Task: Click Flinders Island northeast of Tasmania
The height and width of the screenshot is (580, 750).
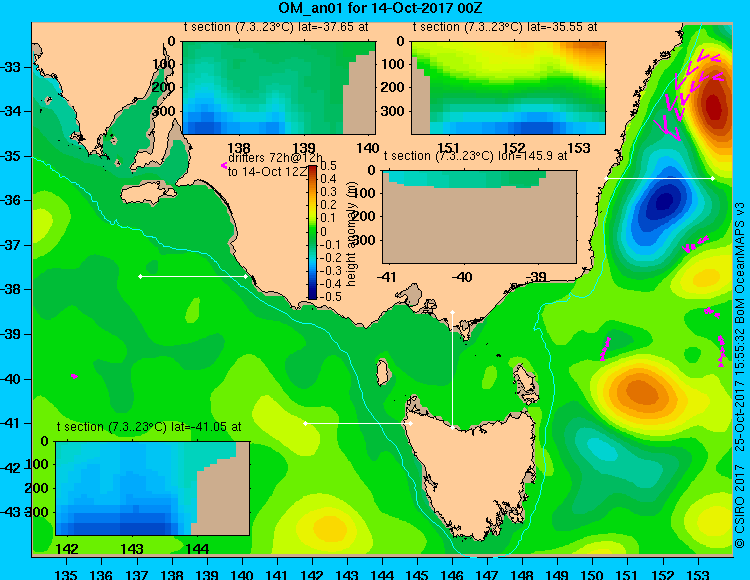Action: [526, 384]
